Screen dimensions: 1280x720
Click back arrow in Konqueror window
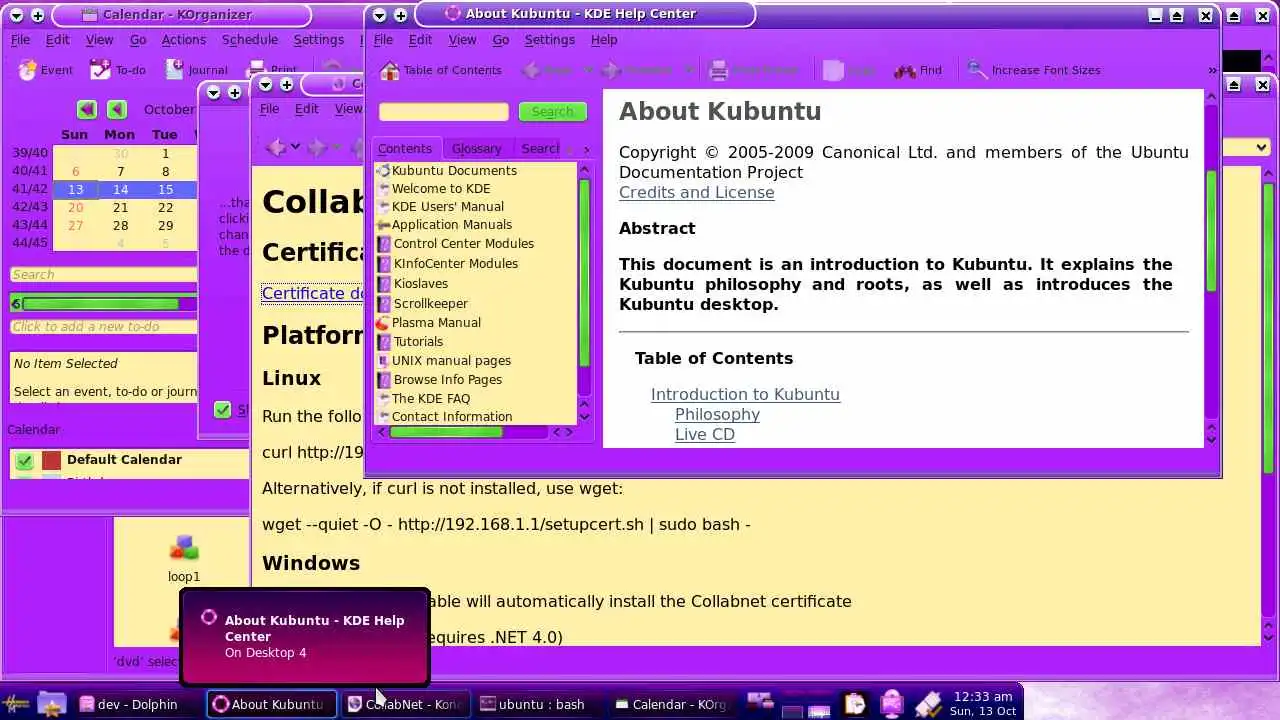pyautogui.click(x=276, y=147)
